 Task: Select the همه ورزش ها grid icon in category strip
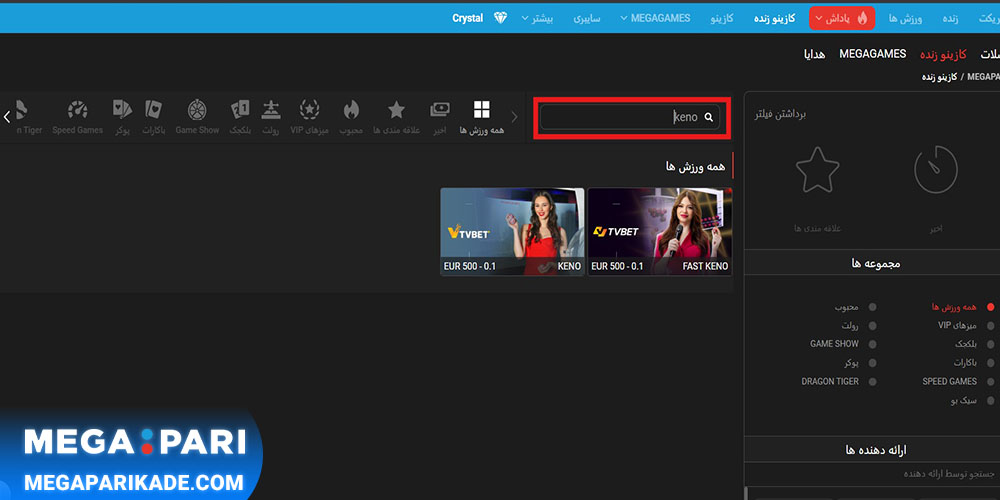482,110
